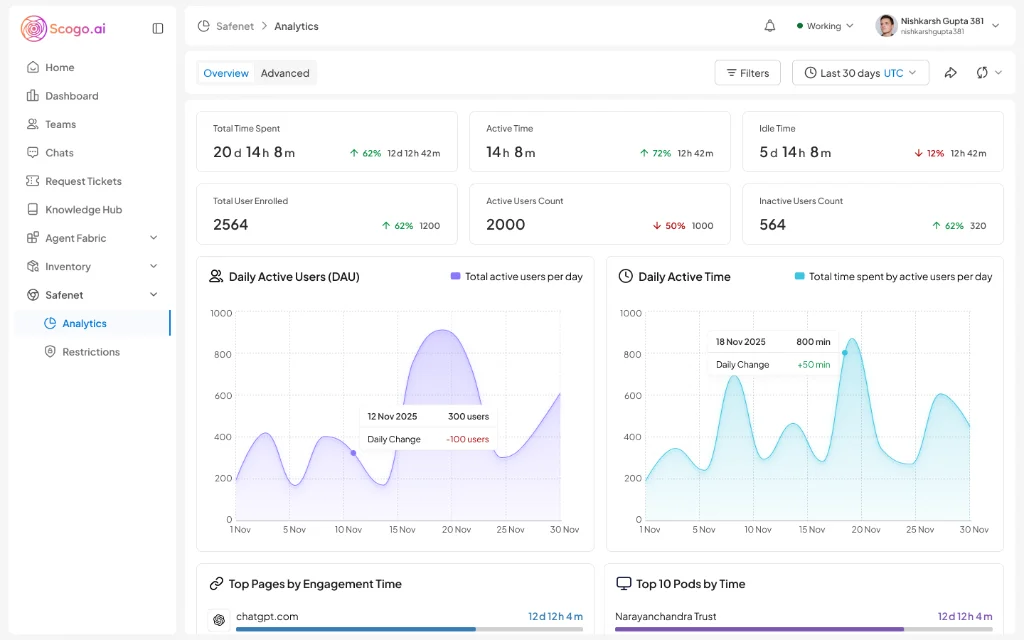
Task: Click the notification bell icon
Action: click(769, 26)
